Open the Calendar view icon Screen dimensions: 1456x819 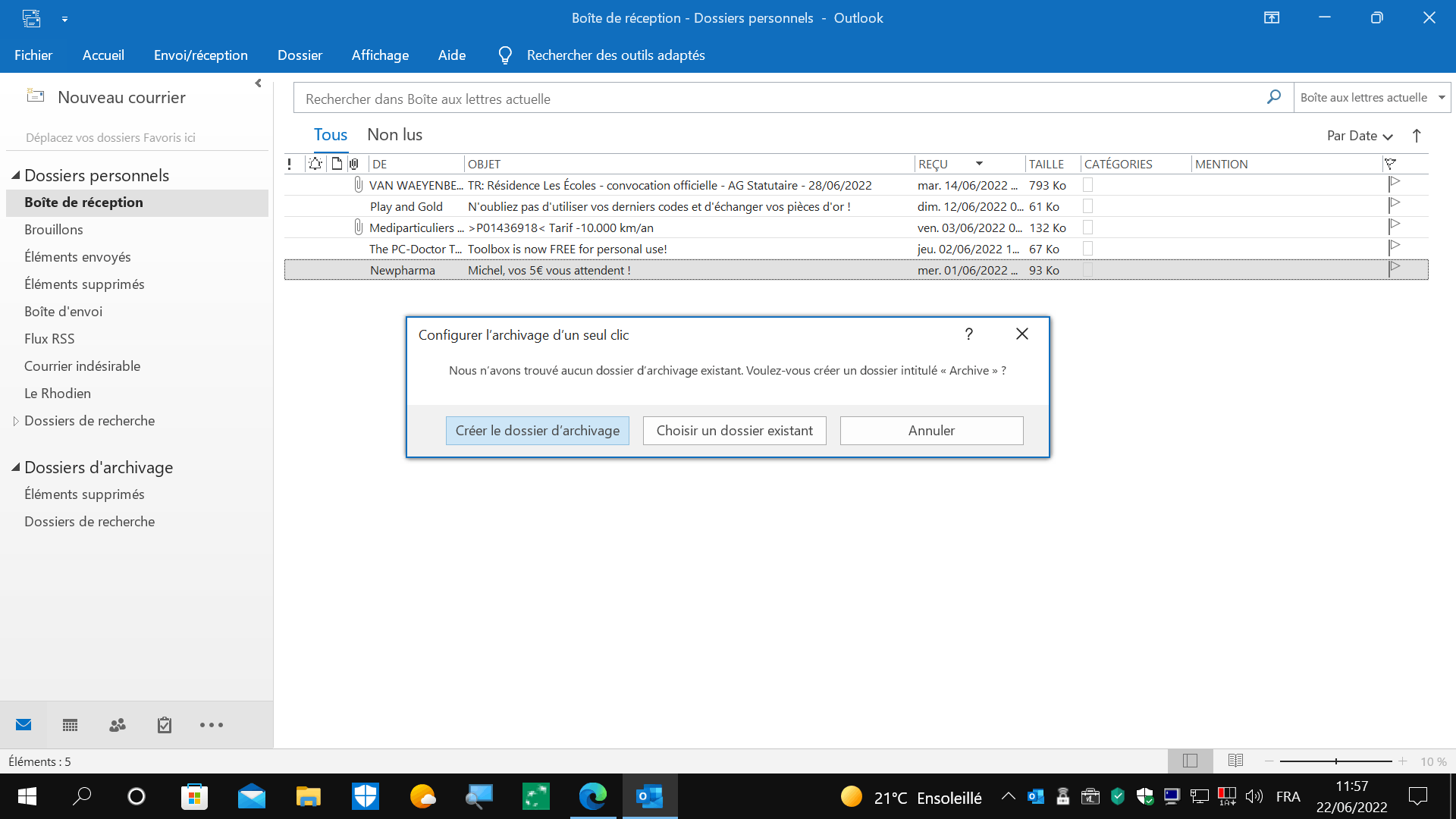click(x=70, y=726)
